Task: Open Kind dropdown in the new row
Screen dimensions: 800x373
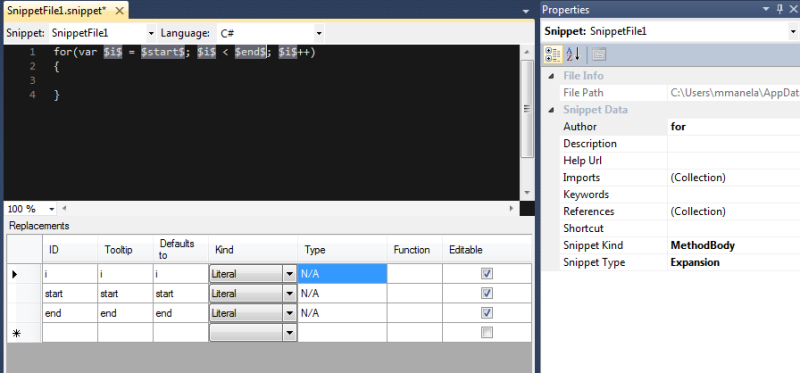Action: click(x=290, y=333)
